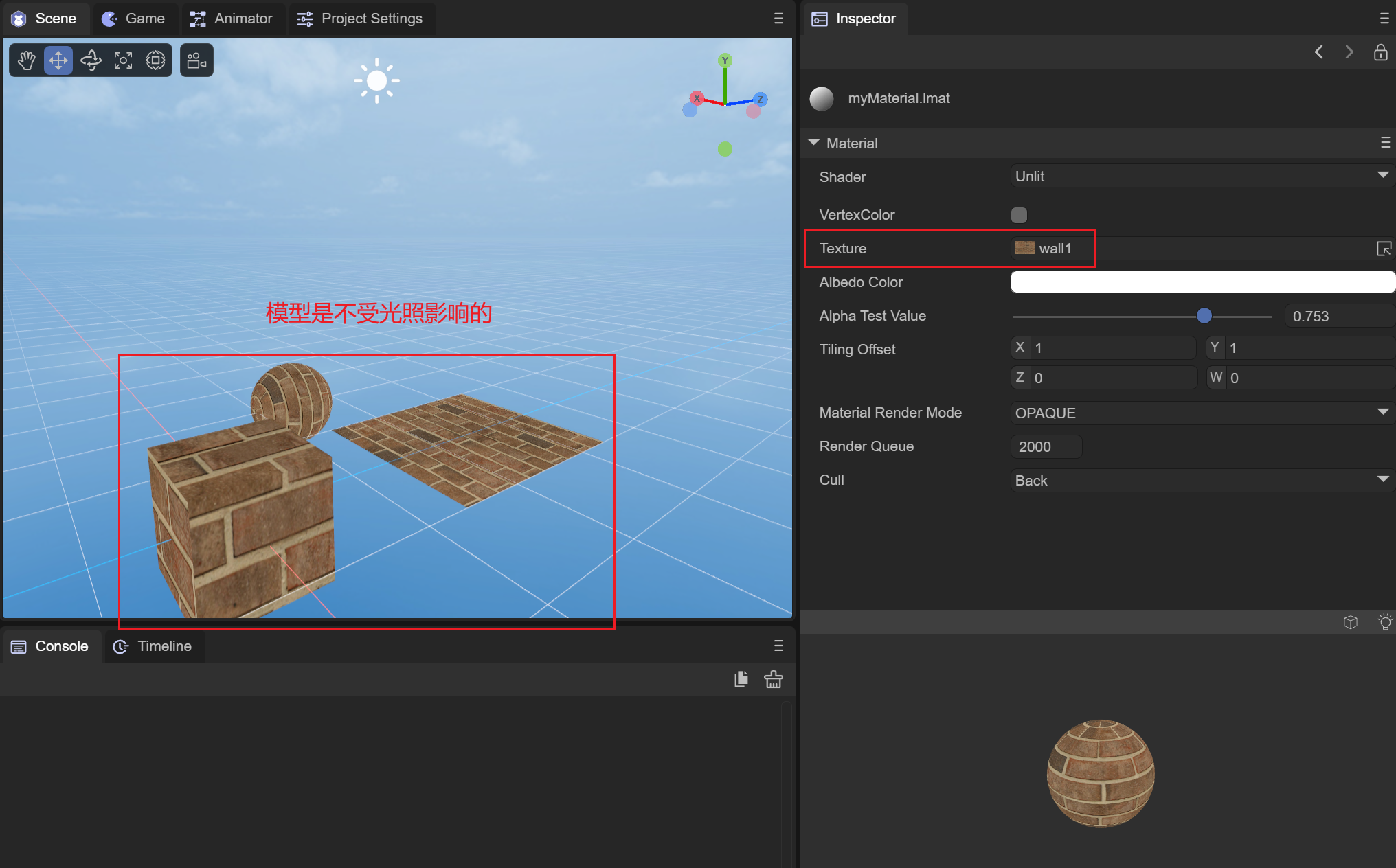1396x868 pixels.
Task: Click the Render Queue input field
Action: 1046,446
